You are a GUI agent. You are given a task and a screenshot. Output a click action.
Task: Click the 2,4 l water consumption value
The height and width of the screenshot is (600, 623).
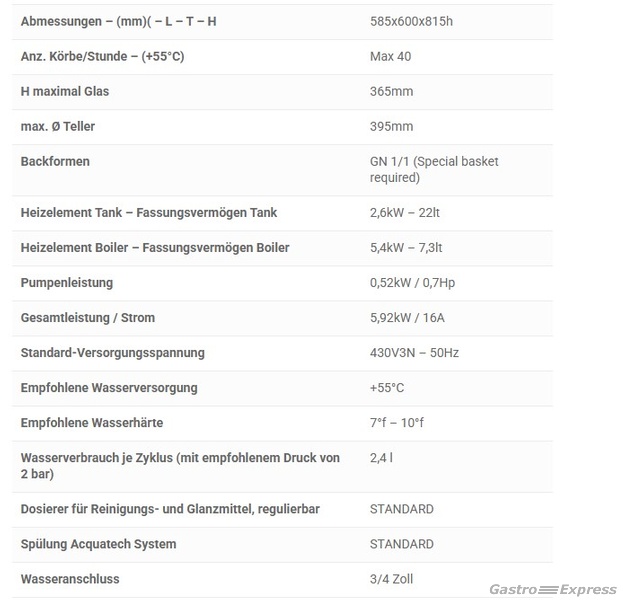click(381, 458)
